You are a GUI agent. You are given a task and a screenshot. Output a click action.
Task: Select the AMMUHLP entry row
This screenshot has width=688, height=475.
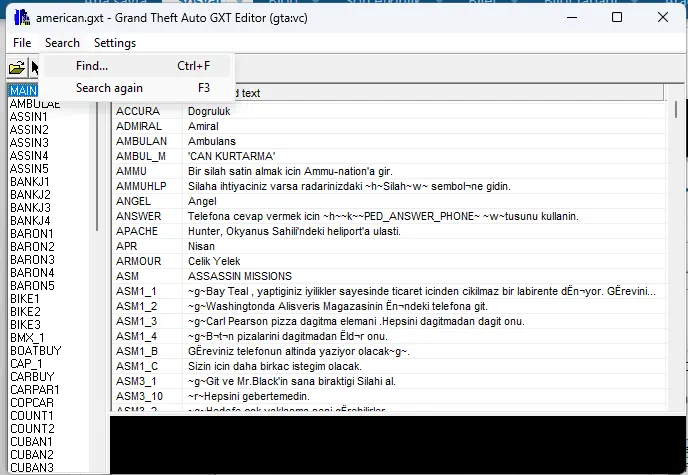click(389, 186)
